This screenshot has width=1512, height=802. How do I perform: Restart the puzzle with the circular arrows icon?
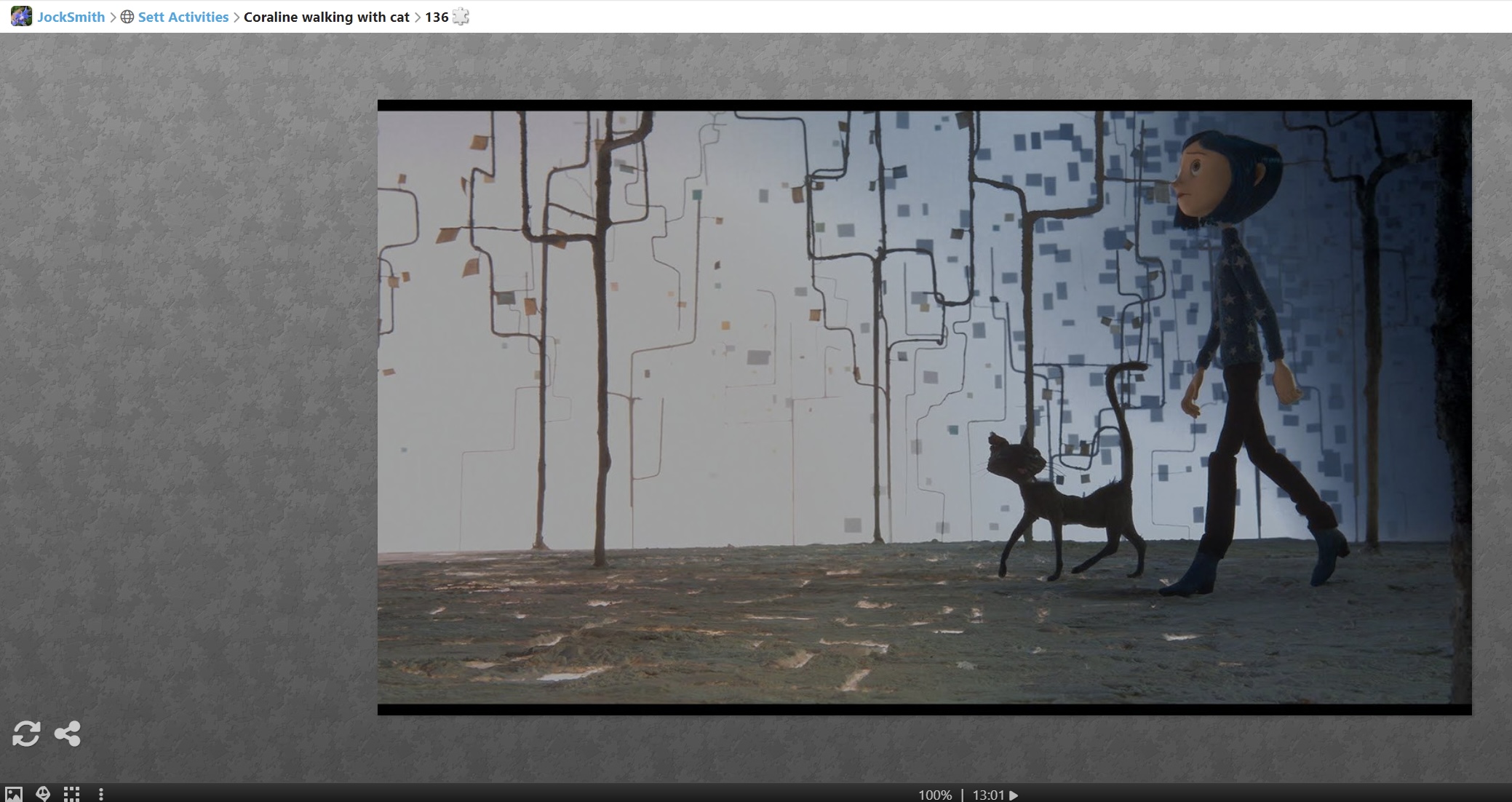click(26, 734)
